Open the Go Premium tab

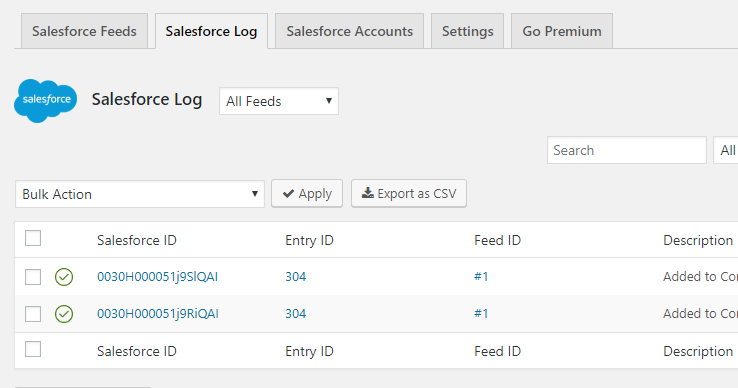(x=562, y=31)
